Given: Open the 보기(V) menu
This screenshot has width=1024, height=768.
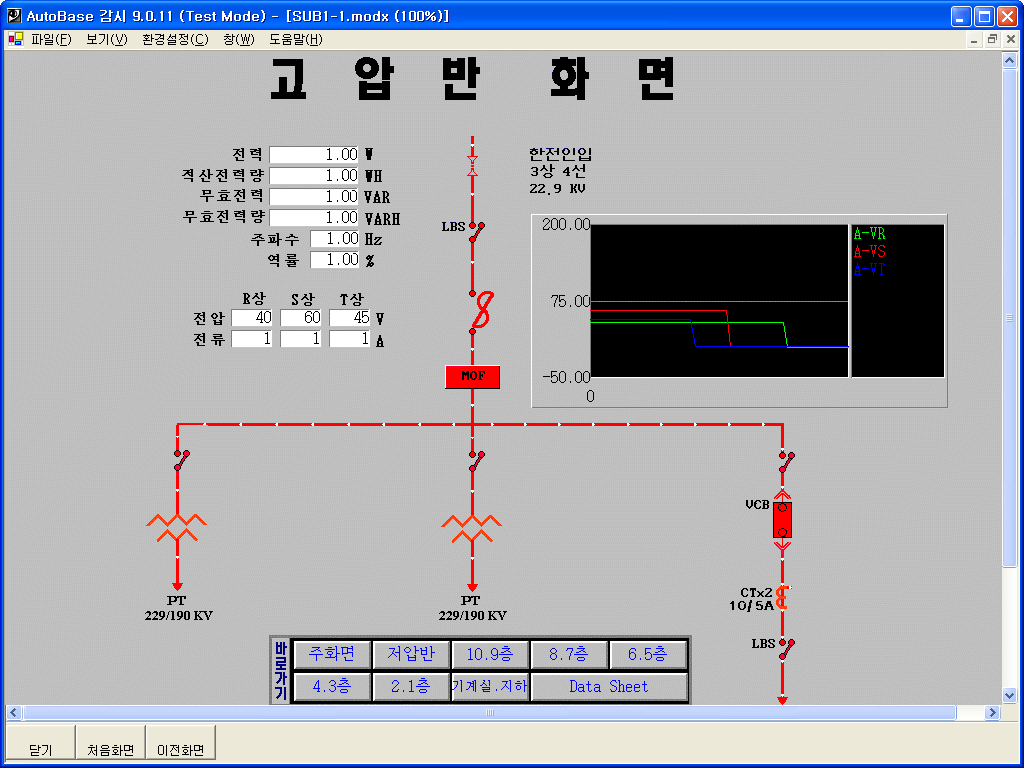Looking at the screenshot, I should [x=106, y=40].
